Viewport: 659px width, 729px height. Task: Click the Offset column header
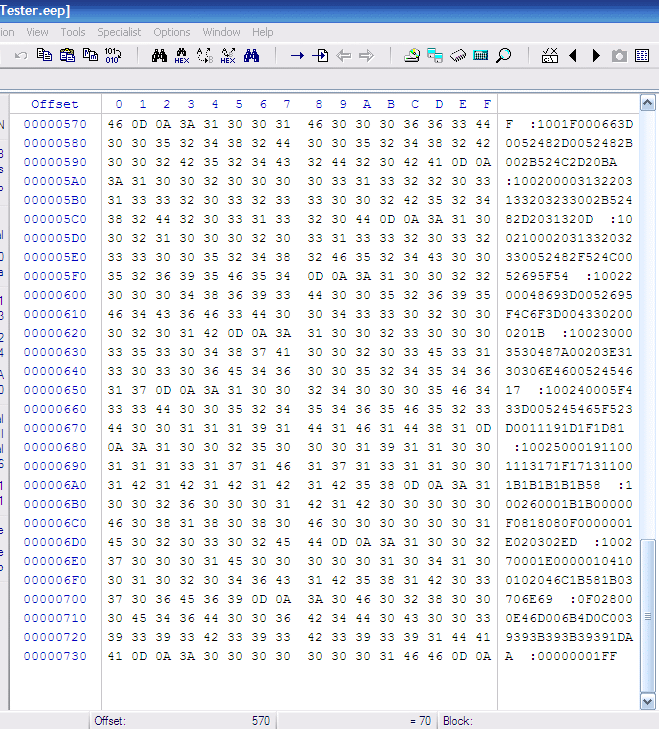click(x=54, y=104)
